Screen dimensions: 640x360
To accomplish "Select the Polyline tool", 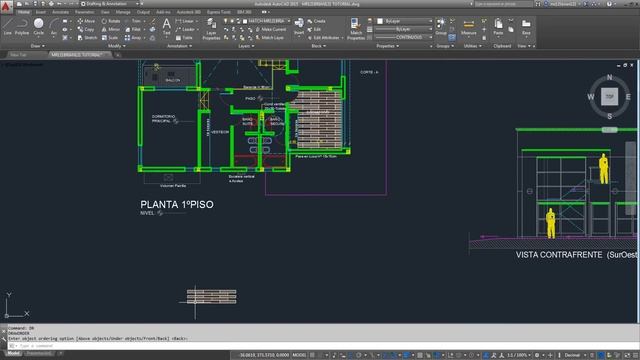I will click(22, 27).
